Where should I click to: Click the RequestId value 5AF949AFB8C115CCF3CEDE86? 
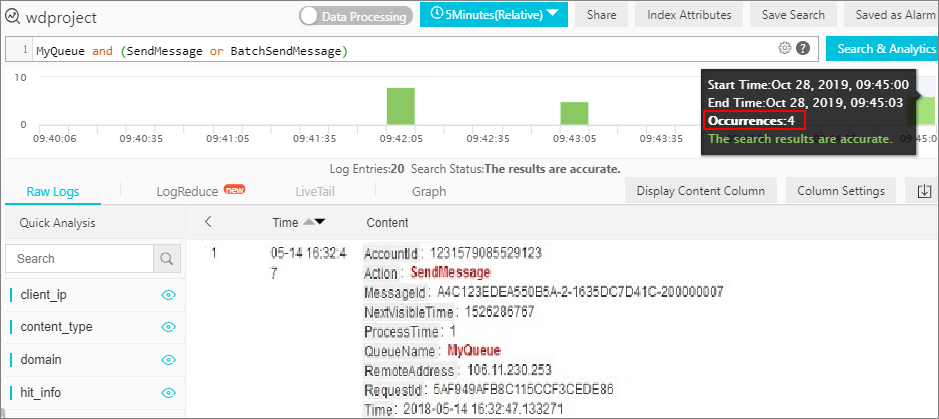[x=523, y=390]
